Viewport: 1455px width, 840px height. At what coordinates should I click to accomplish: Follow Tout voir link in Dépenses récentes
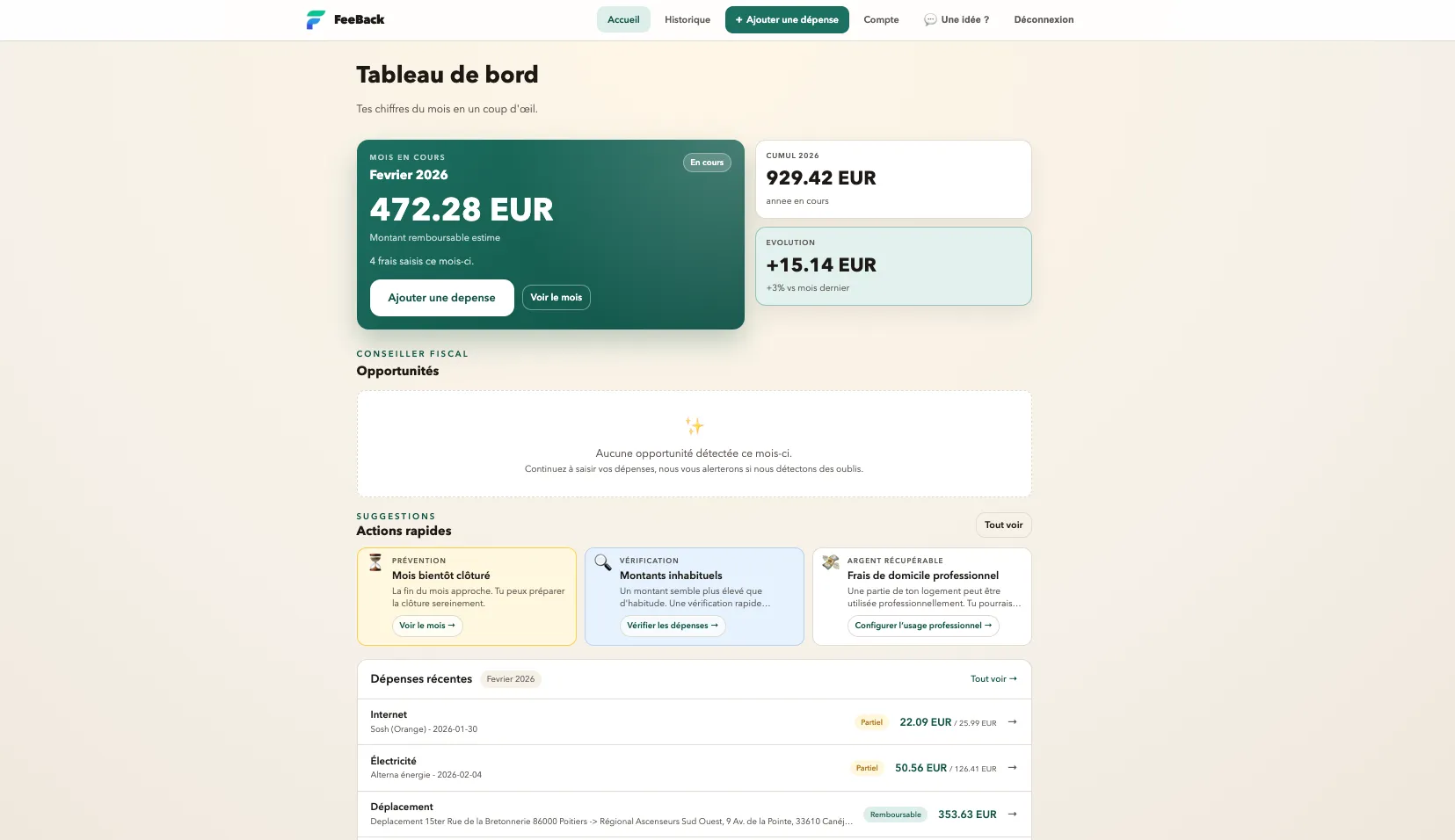[x=993, y=679]
